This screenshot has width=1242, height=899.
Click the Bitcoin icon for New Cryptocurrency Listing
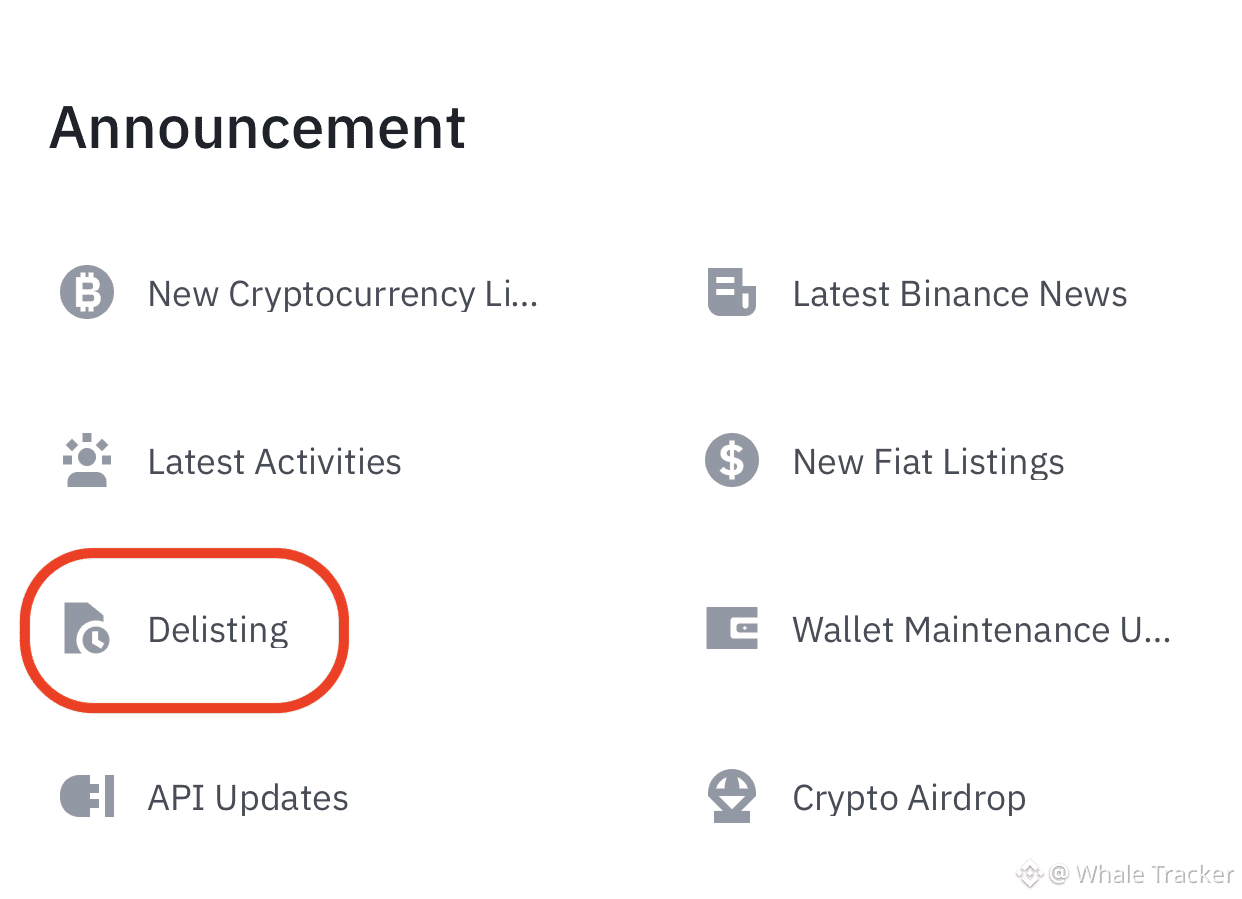(x=87, y=292)
